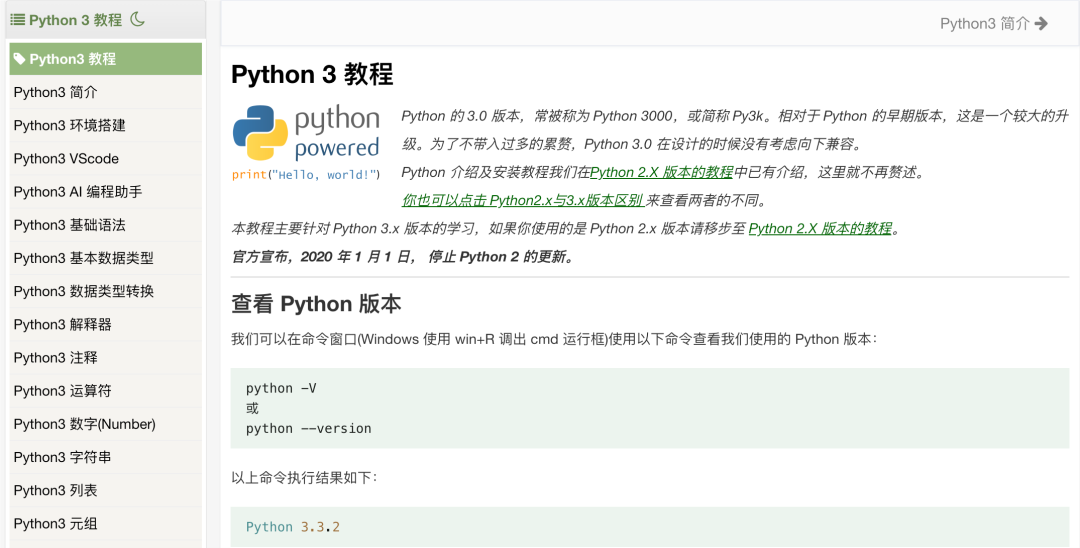Click the 官方宣布 Python 2 停止更新 sentence

click(404, 257)
